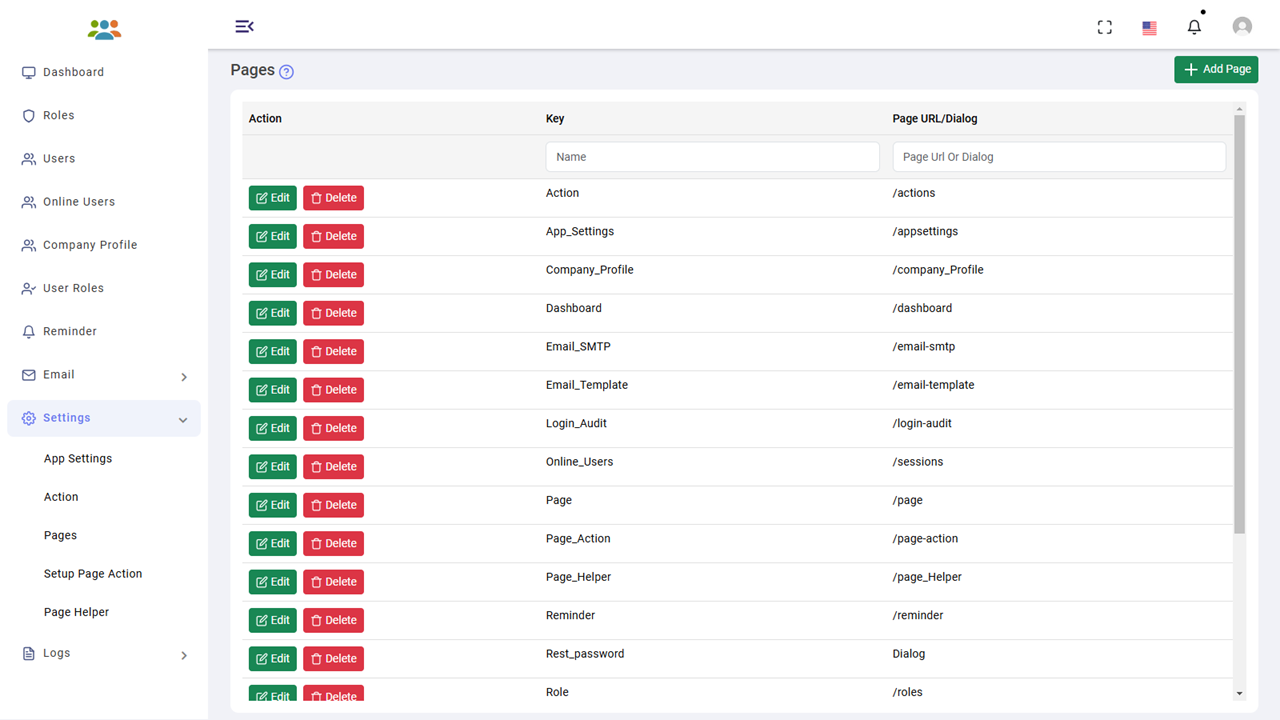Click the Add Page button
The image size is (1280, 720).
click(x=1216, y=70)
